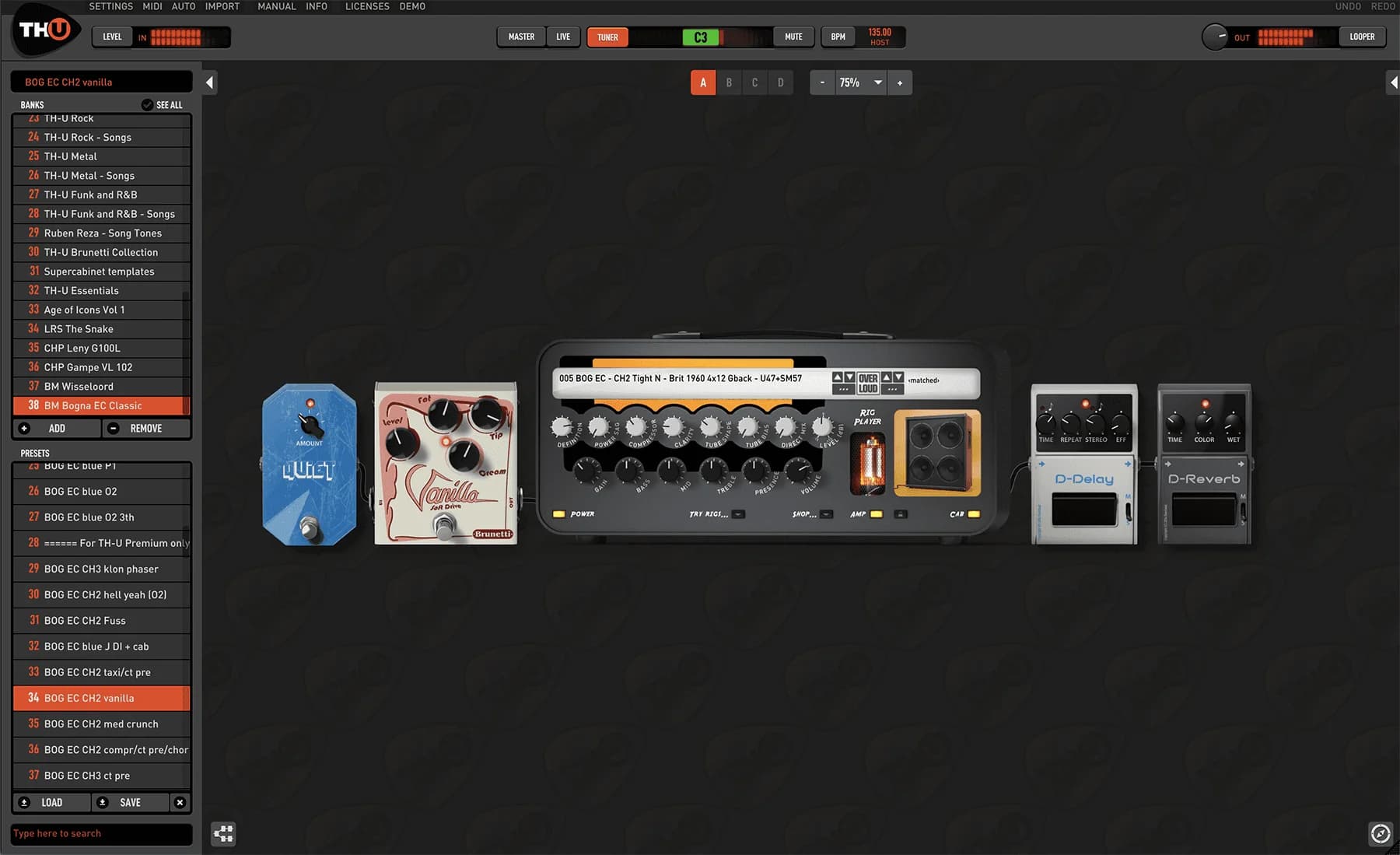Click the lock icon between AMP and CAB
This screenshot has width=1400, height=855.
click(901, 513)
